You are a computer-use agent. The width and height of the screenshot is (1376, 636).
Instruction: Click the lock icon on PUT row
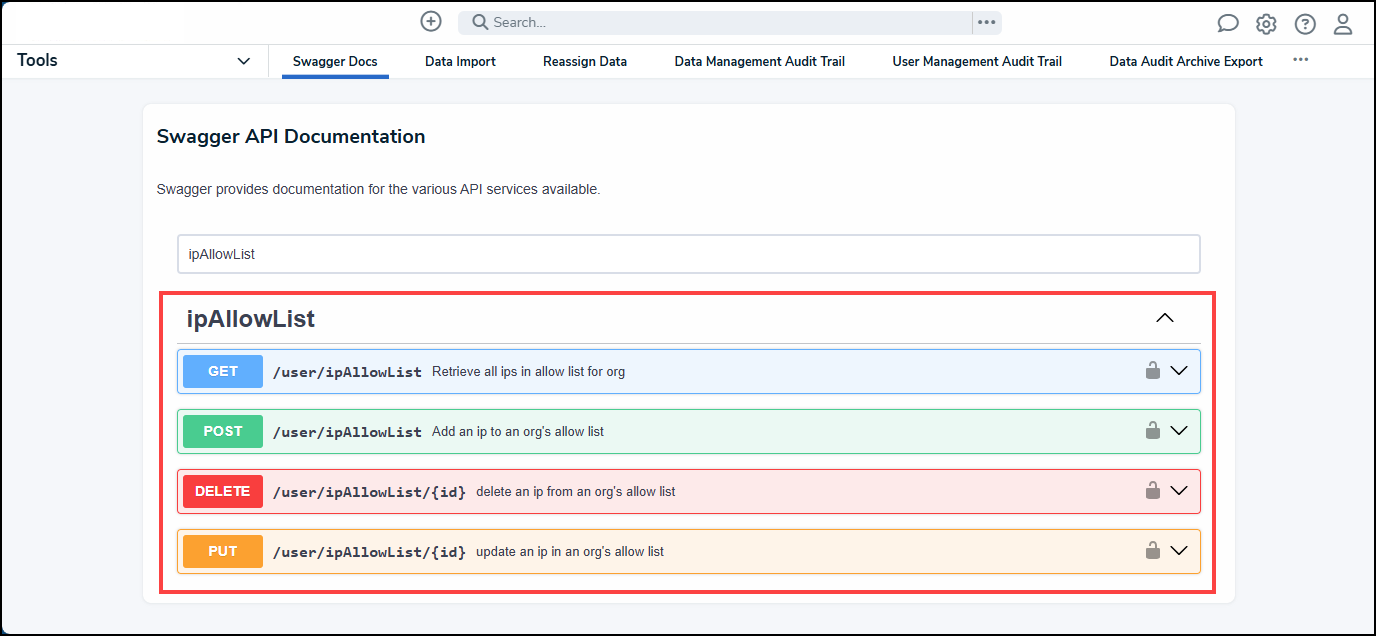point(1152,550)
